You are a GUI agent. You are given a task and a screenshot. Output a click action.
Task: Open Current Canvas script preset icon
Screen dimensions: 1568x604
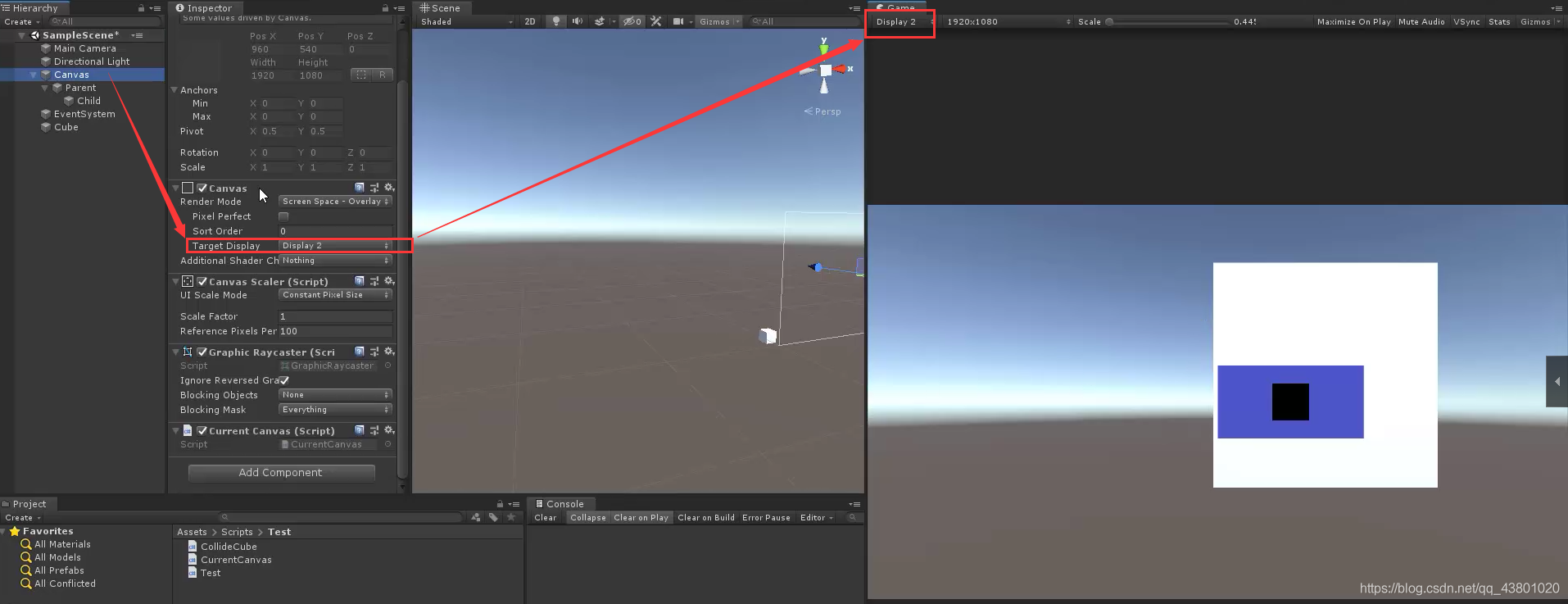tap(374, 430)
